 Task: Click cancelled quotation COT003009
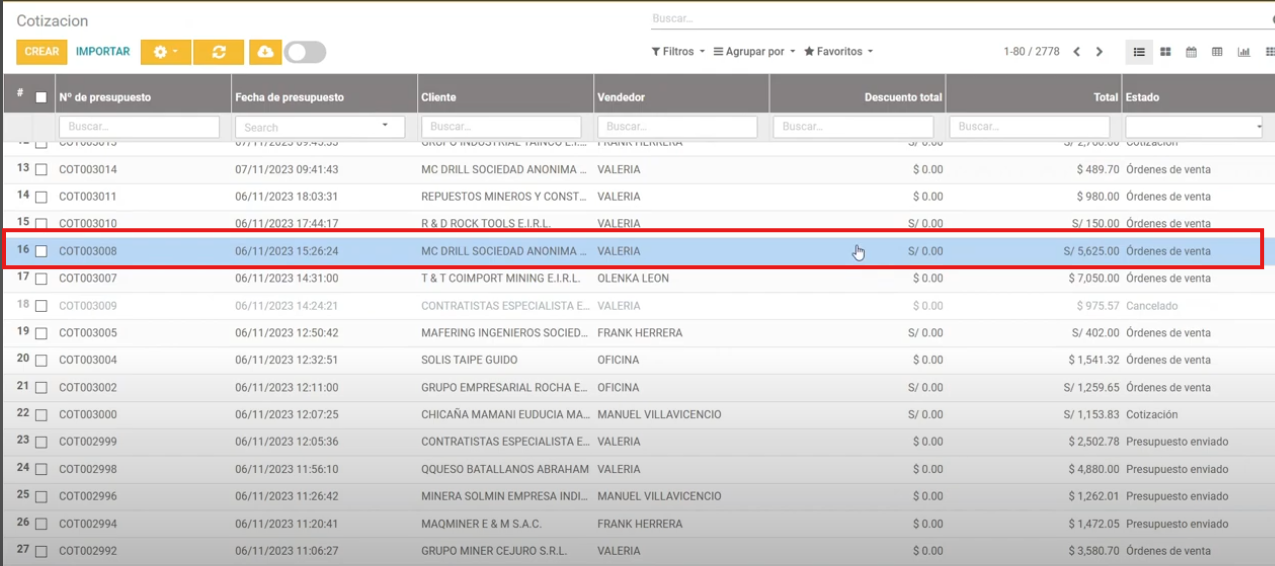(x=88, y=306)
